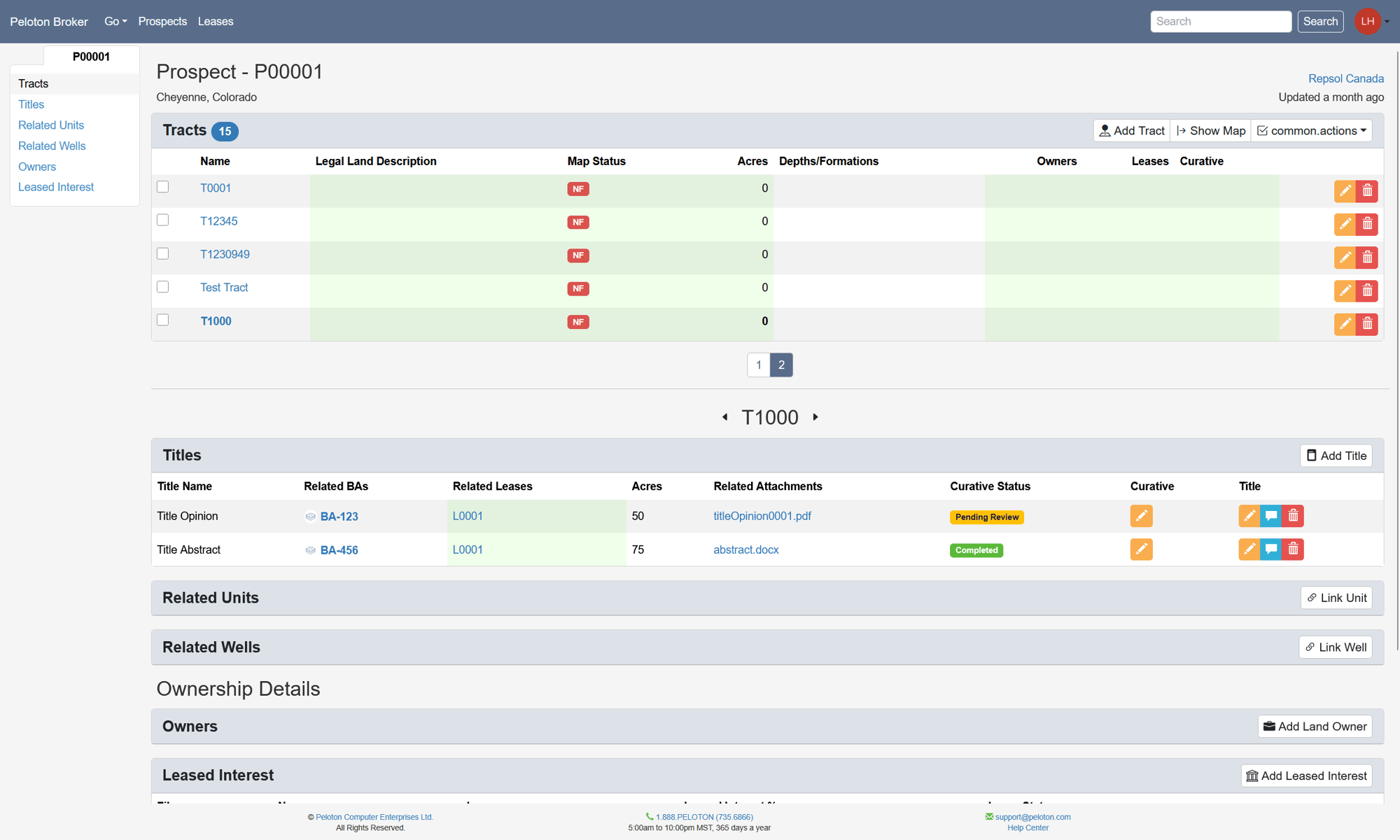Select the T1230949 tract checkbox
The width and height of the screenshot is (1400, 840).
coord(163,253)
